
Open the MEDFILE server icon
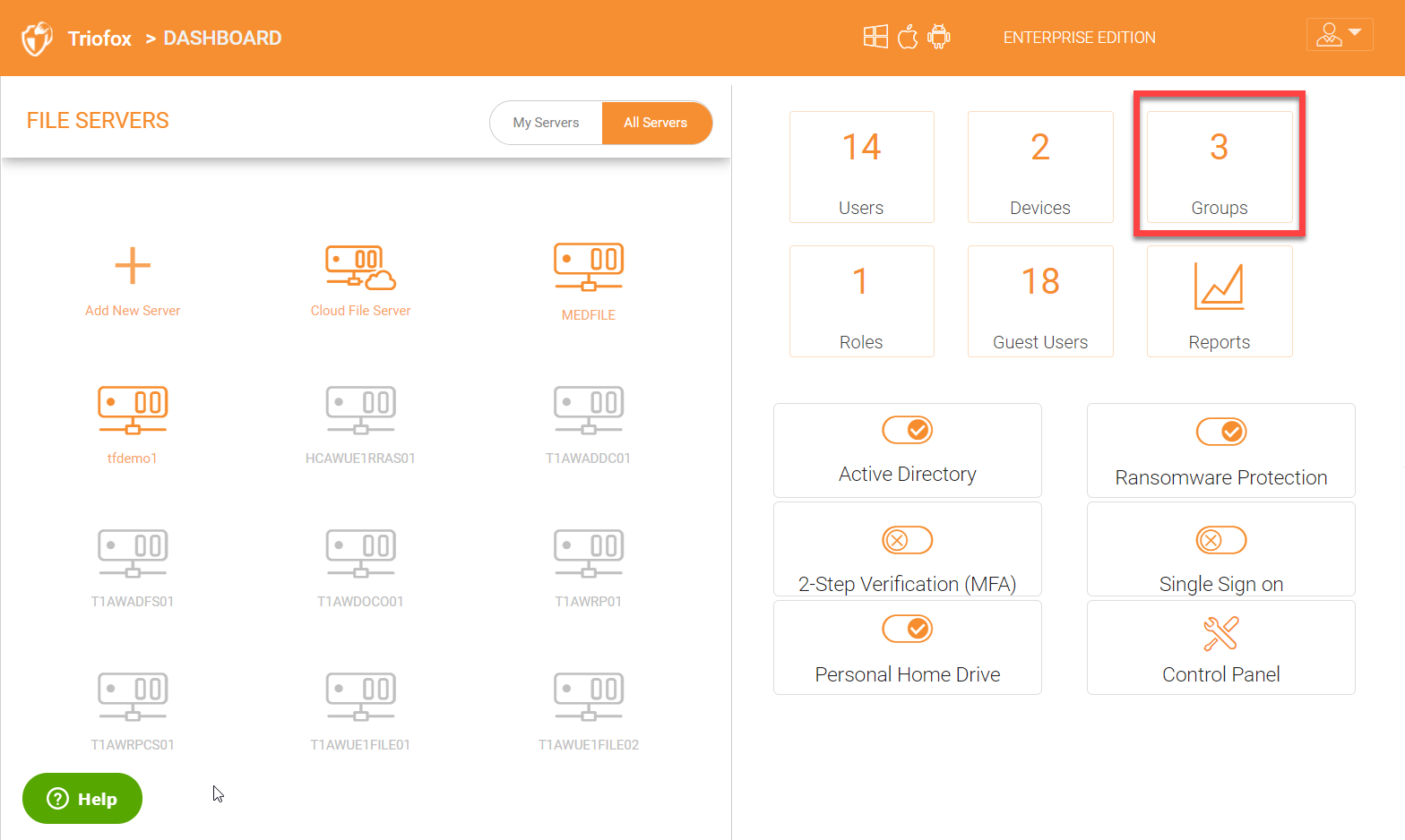589,267
